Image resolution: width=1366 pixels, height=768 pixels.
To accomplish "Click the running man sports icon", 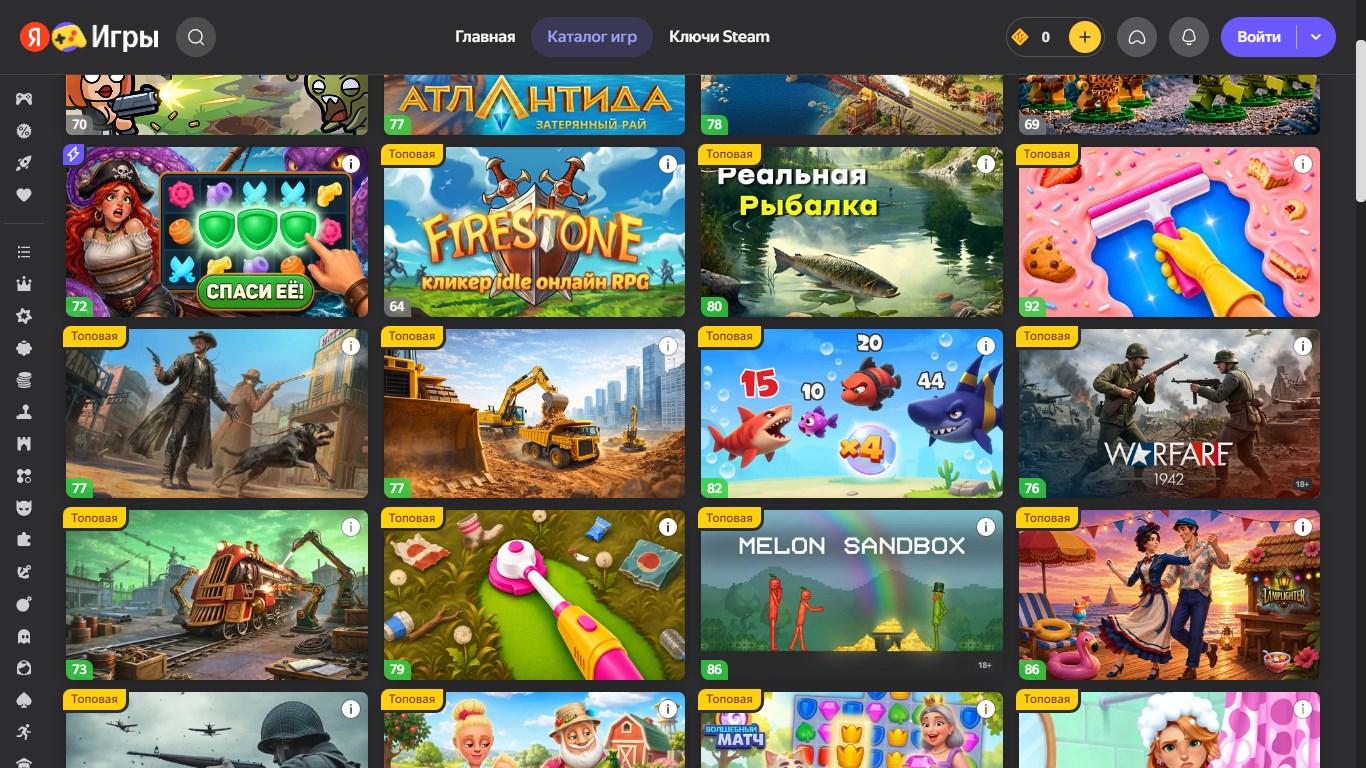I will point(24,732).
